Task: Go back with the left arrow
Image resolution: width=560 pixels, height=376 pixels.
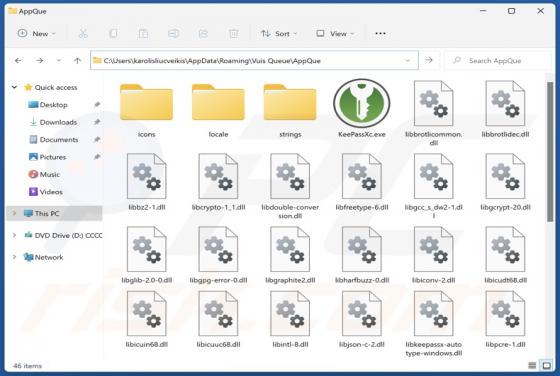Action: 18,61
